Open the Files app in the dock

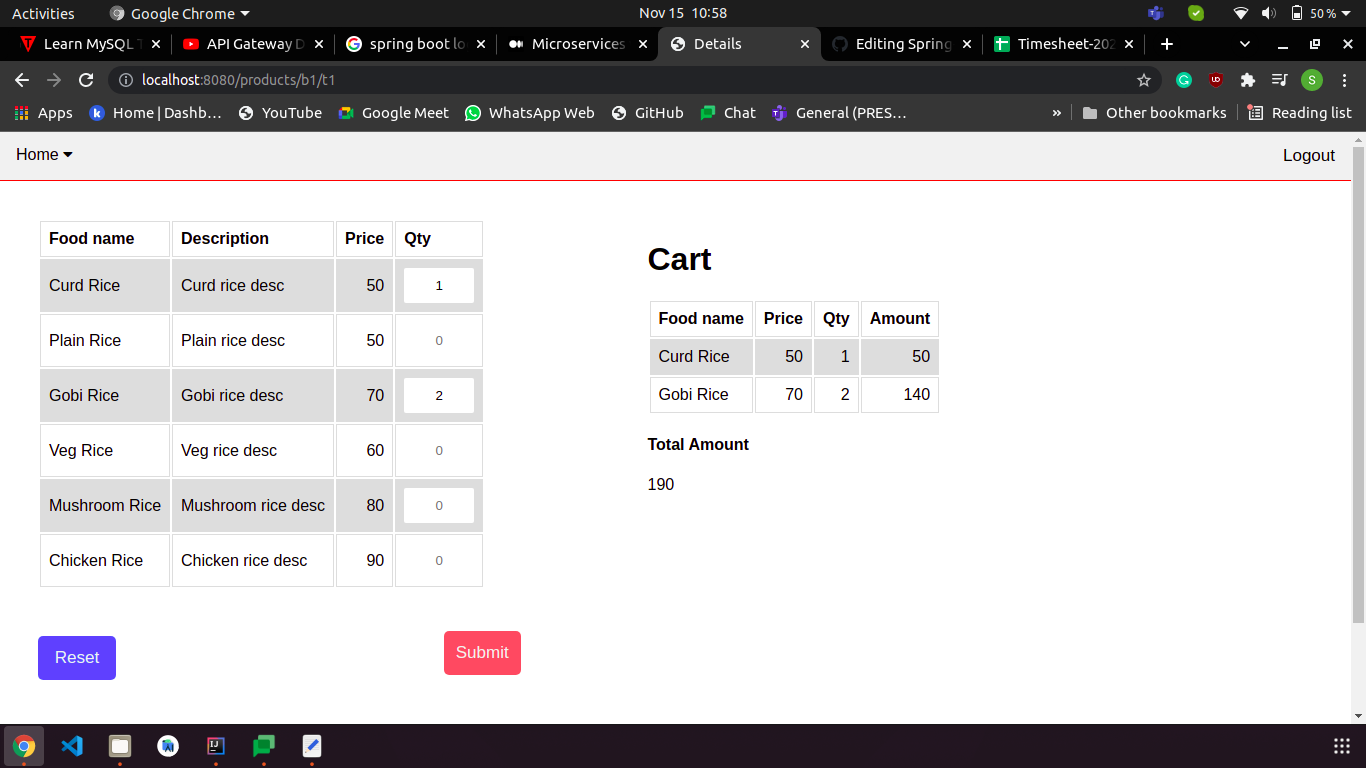[120, 746]
